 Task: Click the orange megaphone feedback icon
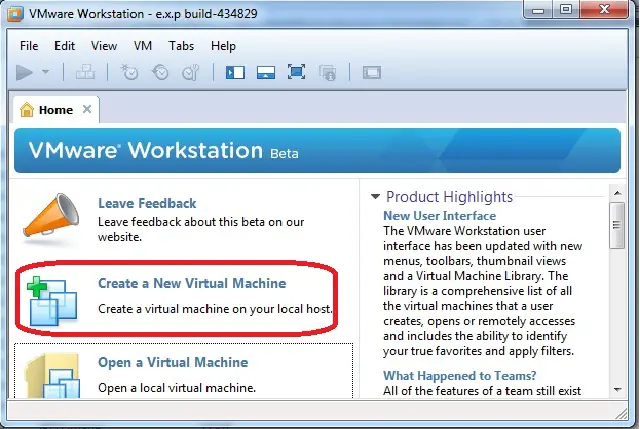(51, 216)
